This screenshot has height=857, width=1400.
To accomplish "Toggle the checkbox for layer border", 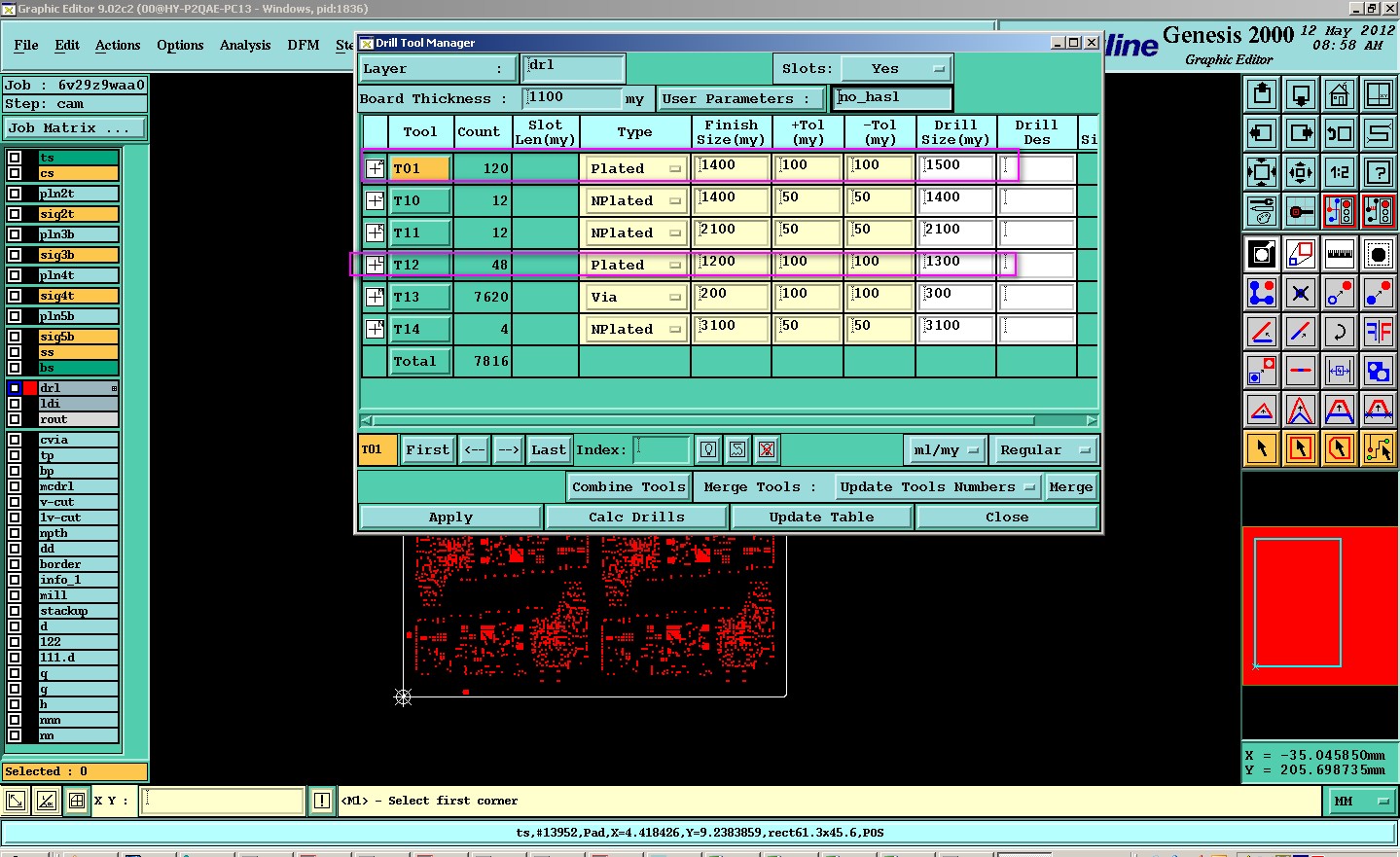I will click(x=15, y=564).
